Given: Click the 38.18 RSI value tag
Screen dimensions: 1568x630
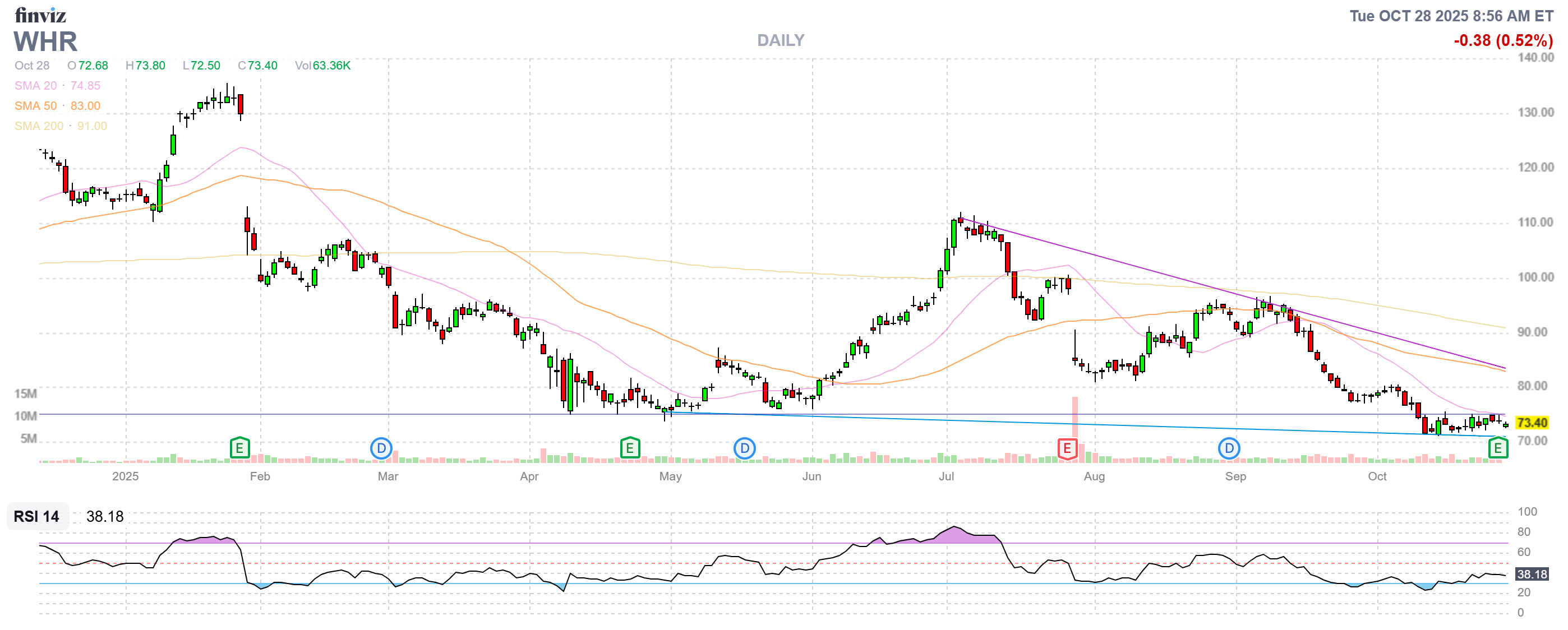Looking at the screenshot, I should tap(1531, 574).
